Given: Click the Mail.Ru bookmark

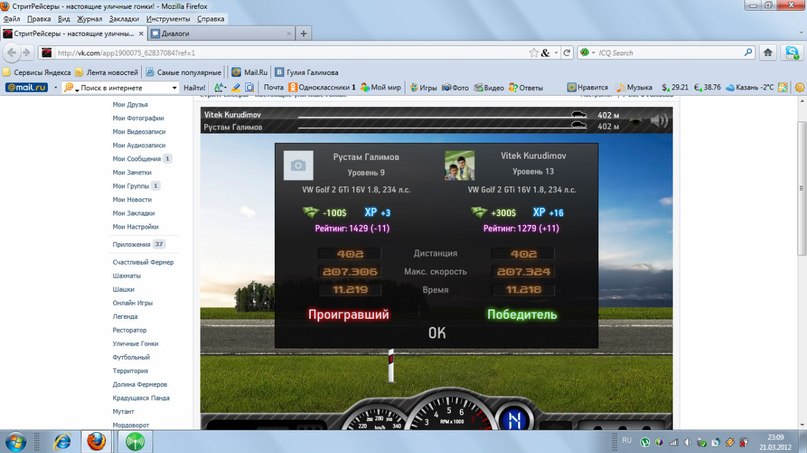Looking at the screenshot, I should [250, 72].
